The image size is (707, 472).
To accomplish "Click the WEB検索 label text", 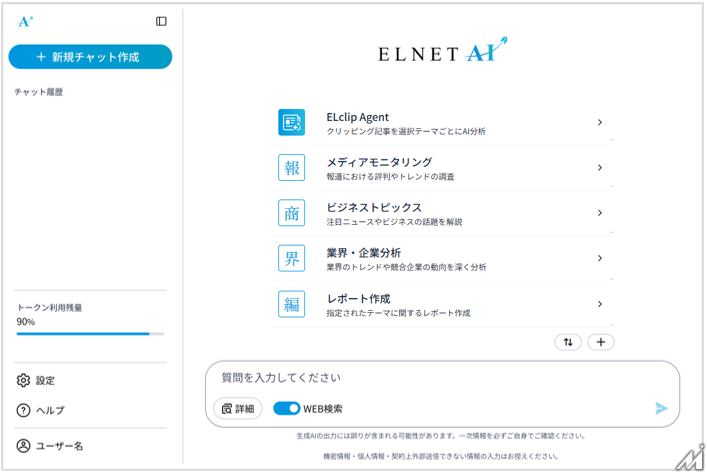I will point(323,409).
